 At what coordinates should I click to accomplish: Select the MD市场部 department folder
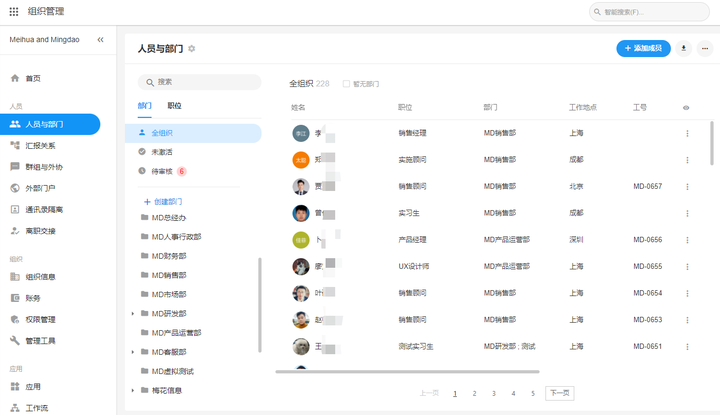[x=169, y=294]
